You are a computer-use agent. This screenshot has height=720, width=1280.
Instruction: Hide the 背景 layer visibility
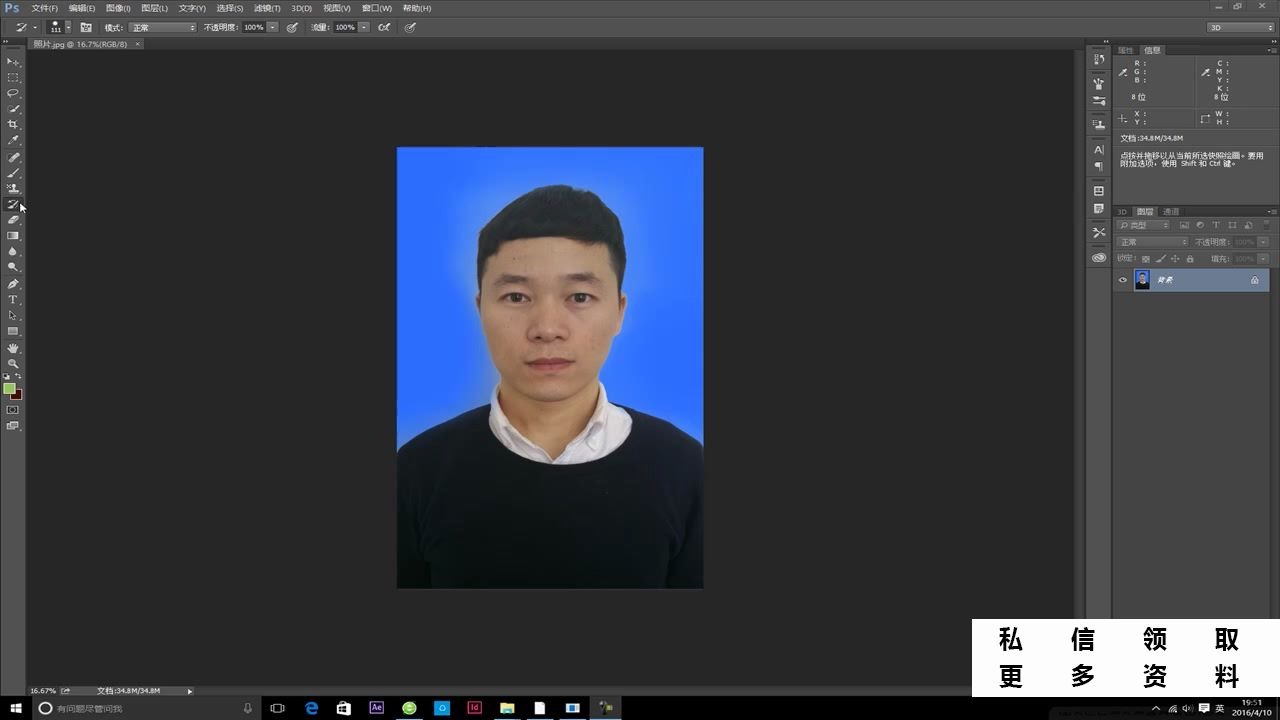pos(1123,279)
